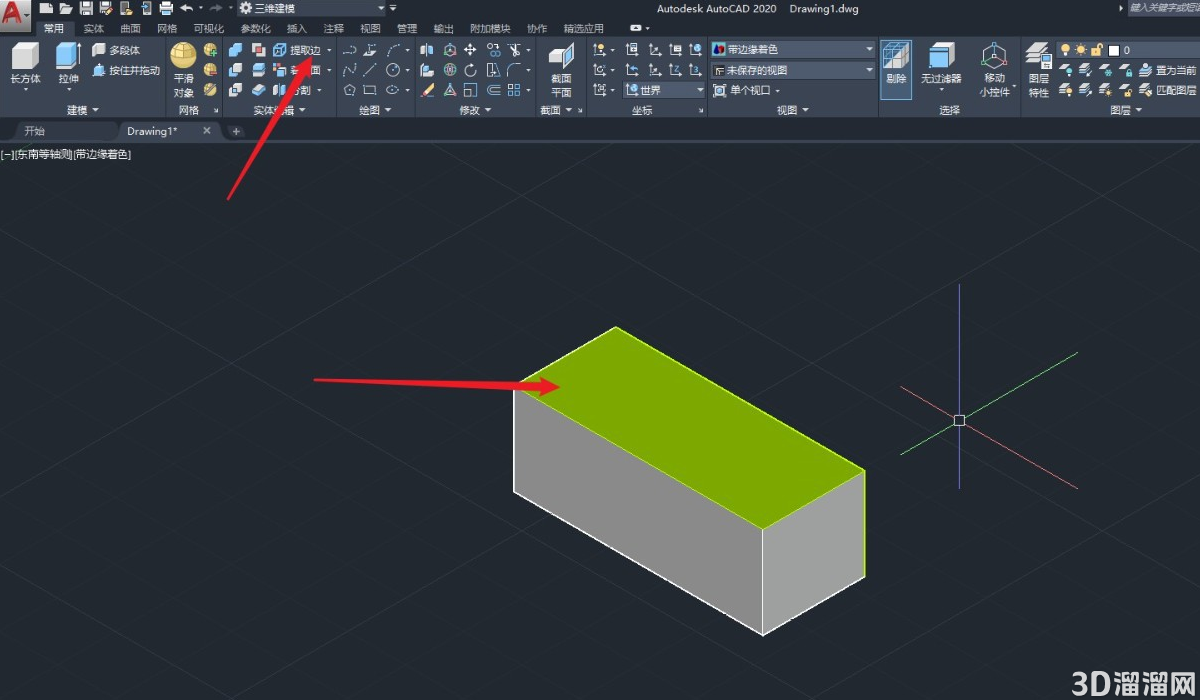Select the 长方体 box tool

[x=26, y=64]
